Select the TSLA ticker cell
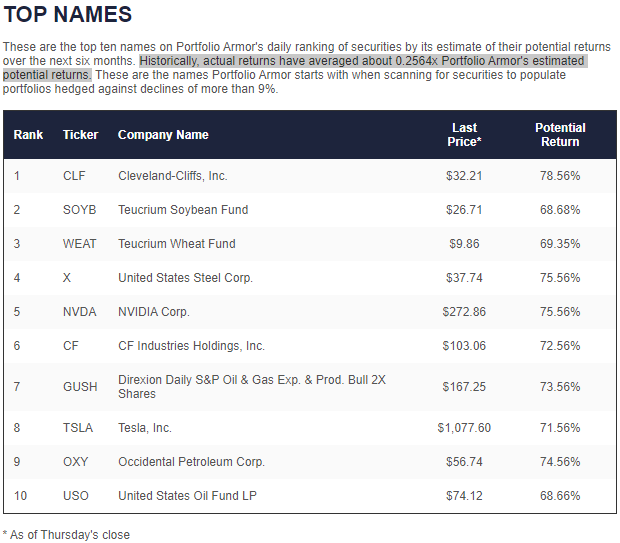620x543 pixels. coord(77,428)
